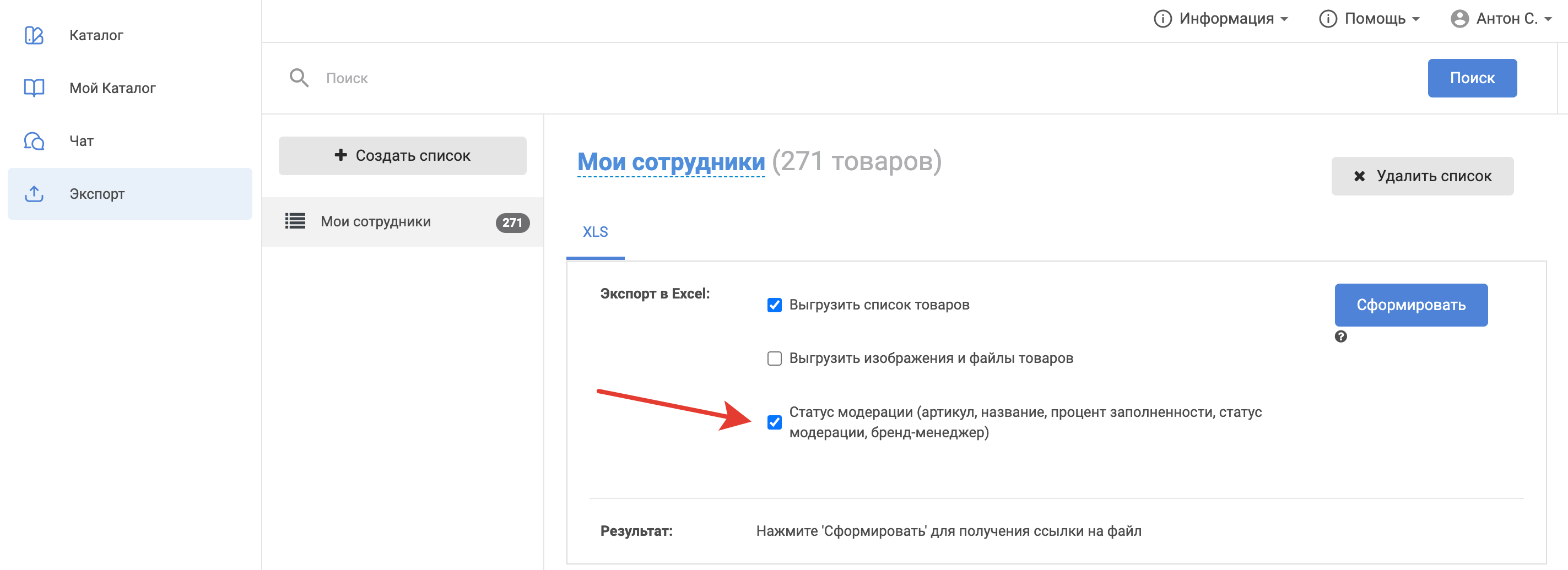The height and width of the screenshot is (570, 1568).
Task: Click the Chat bubbles icon
Action: pos(34,141)
